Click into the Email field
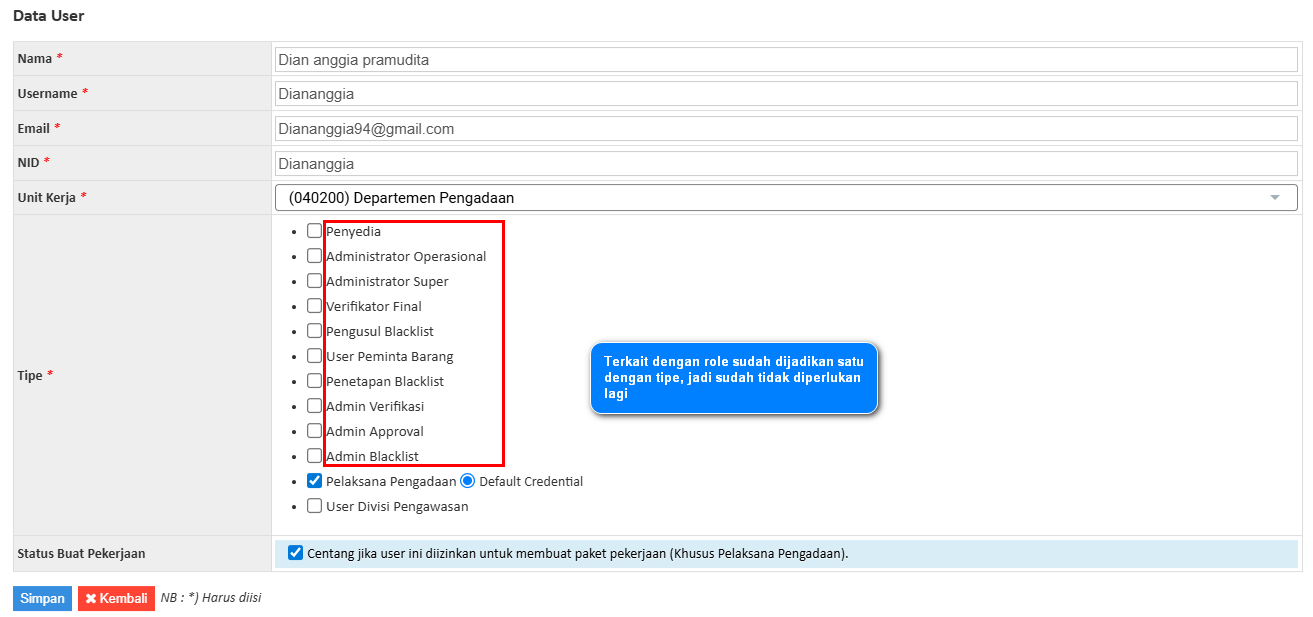 (786, 129)
